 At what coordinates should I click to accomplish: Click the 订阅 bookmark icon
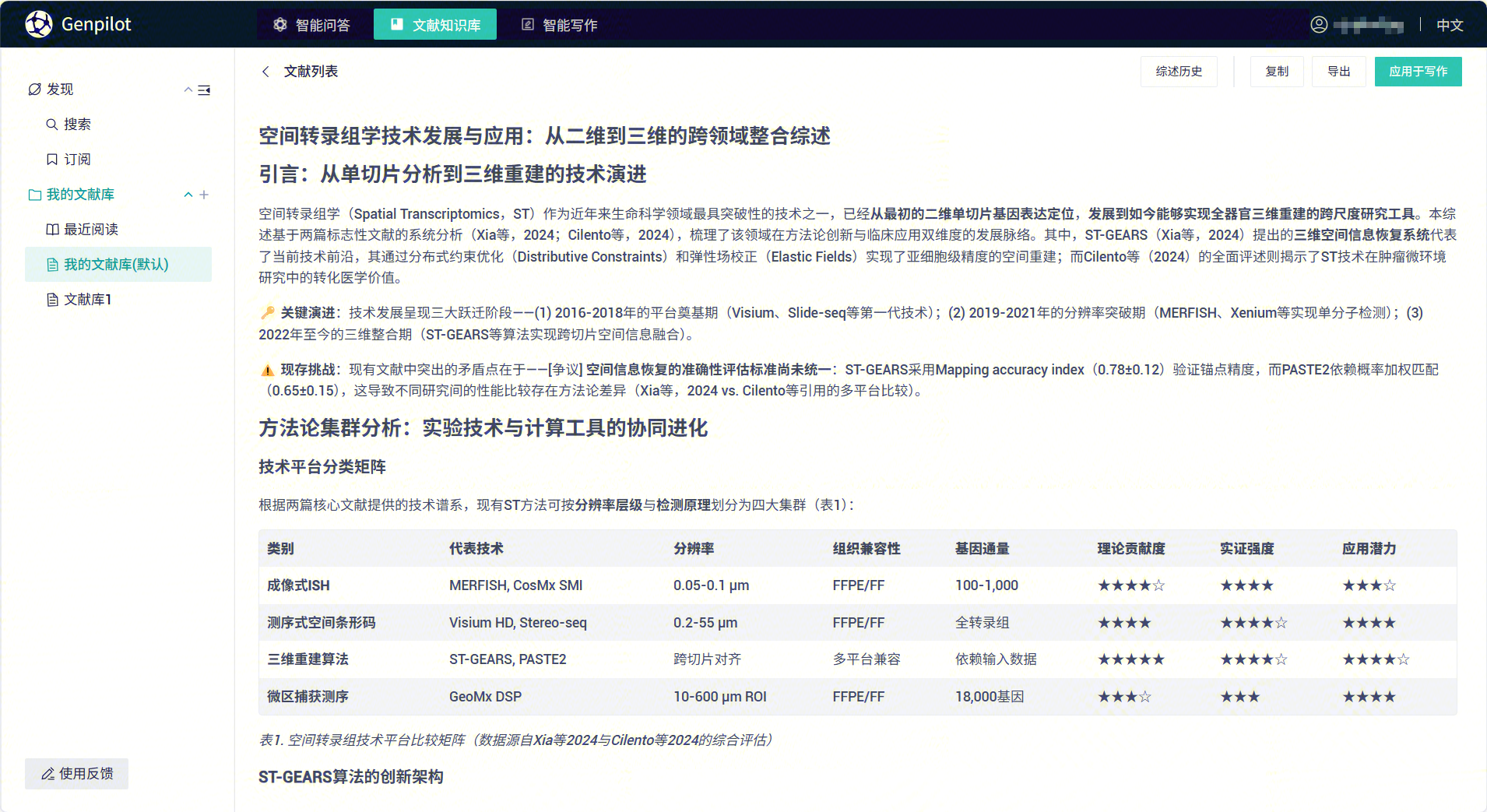tap(52, 160)
